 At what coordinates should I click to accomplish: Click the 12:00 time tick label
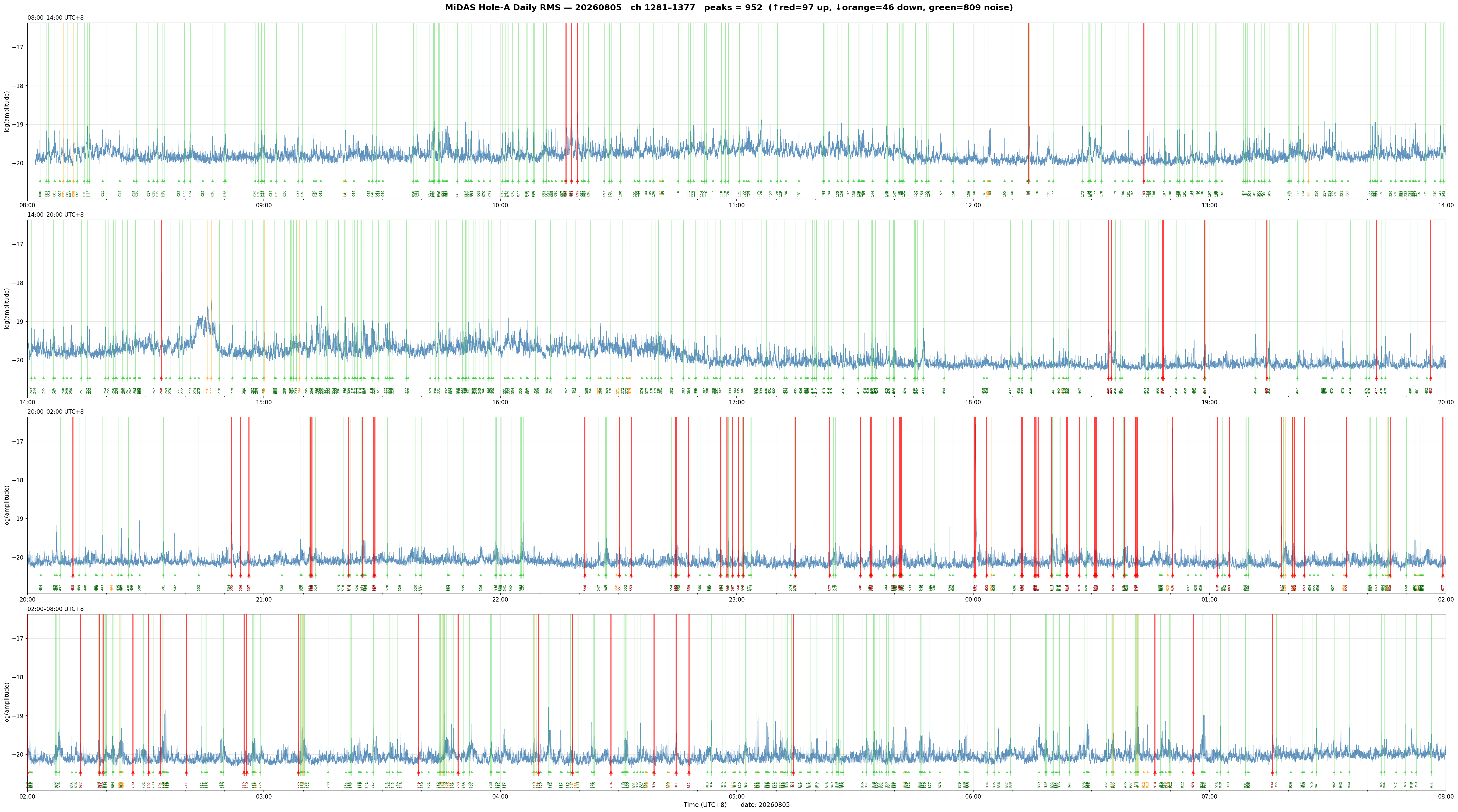[973, 205]
